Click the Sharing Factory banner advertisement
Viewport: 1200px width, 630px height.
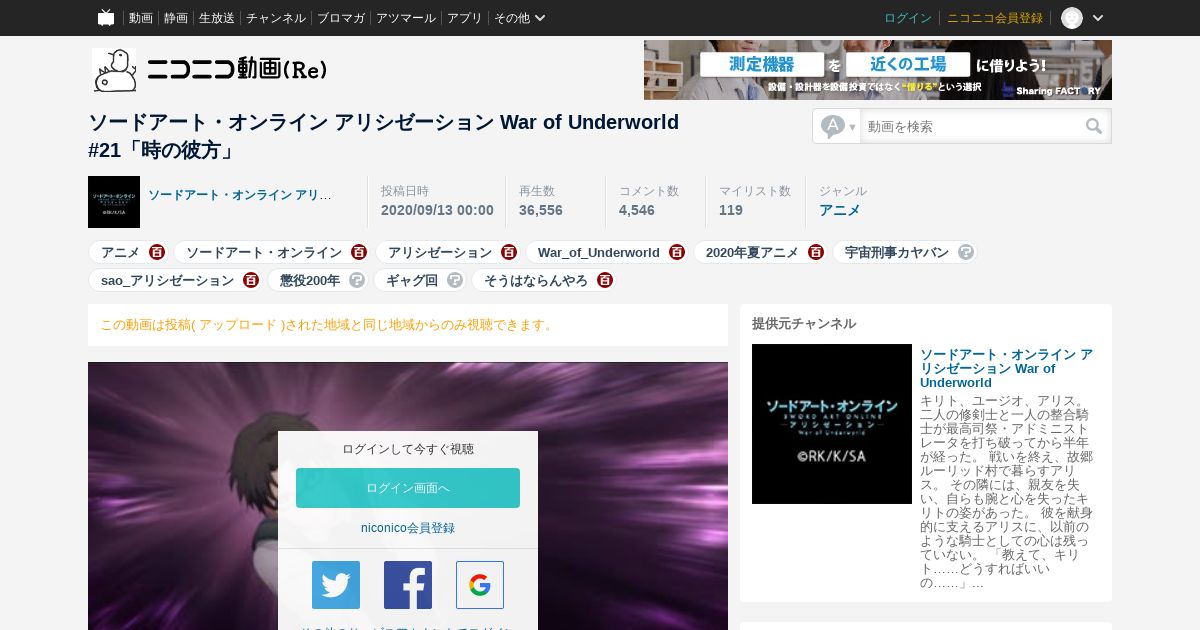click(x=878, y=70)
